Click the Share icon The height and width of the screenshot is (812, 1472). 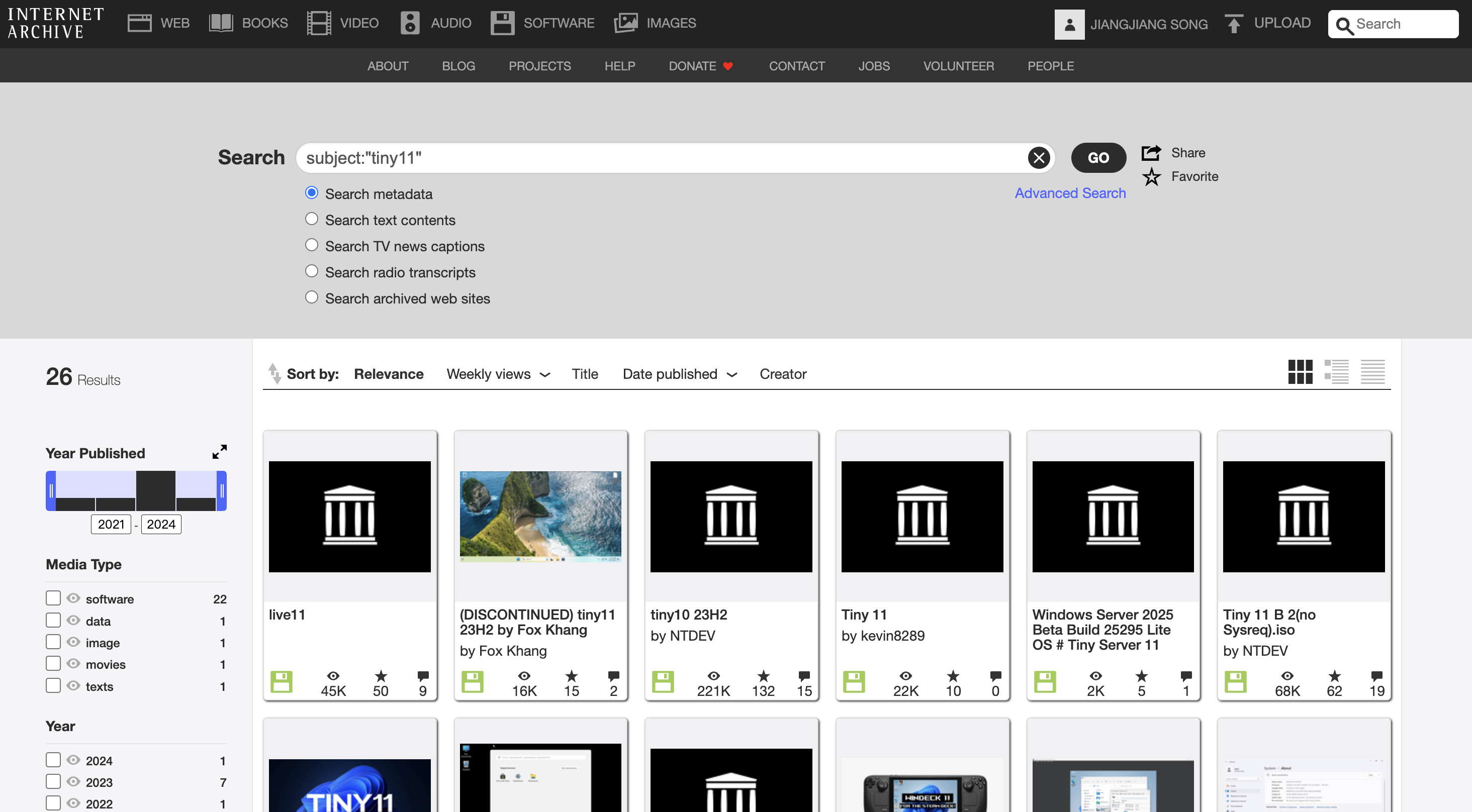(x=1151, y=152)
